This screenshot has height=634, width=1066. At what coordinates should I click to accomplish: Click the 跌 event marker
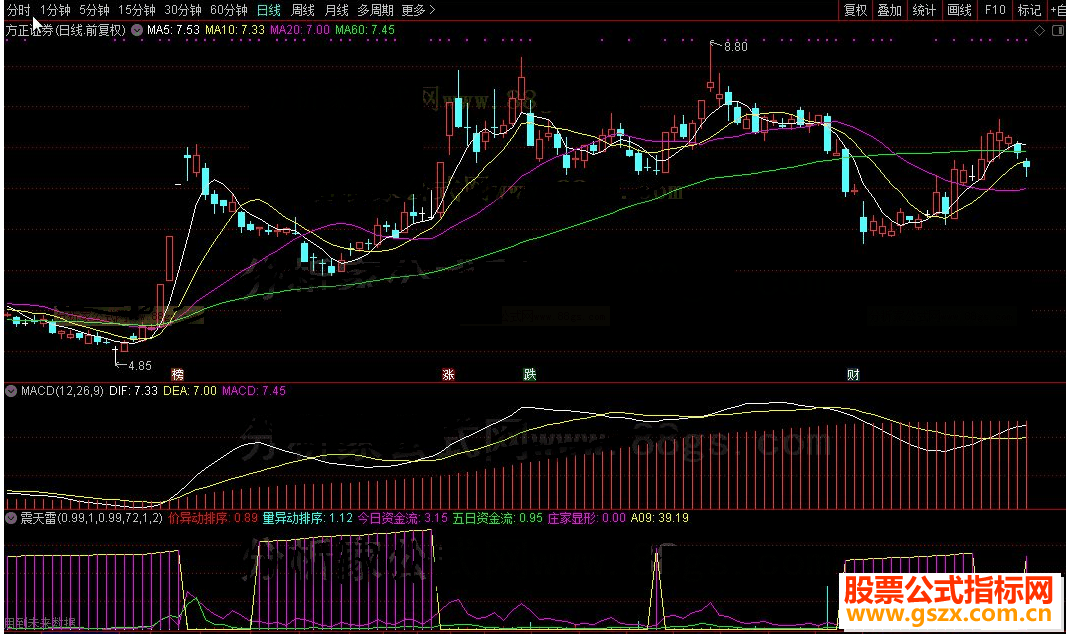point(530,374)
